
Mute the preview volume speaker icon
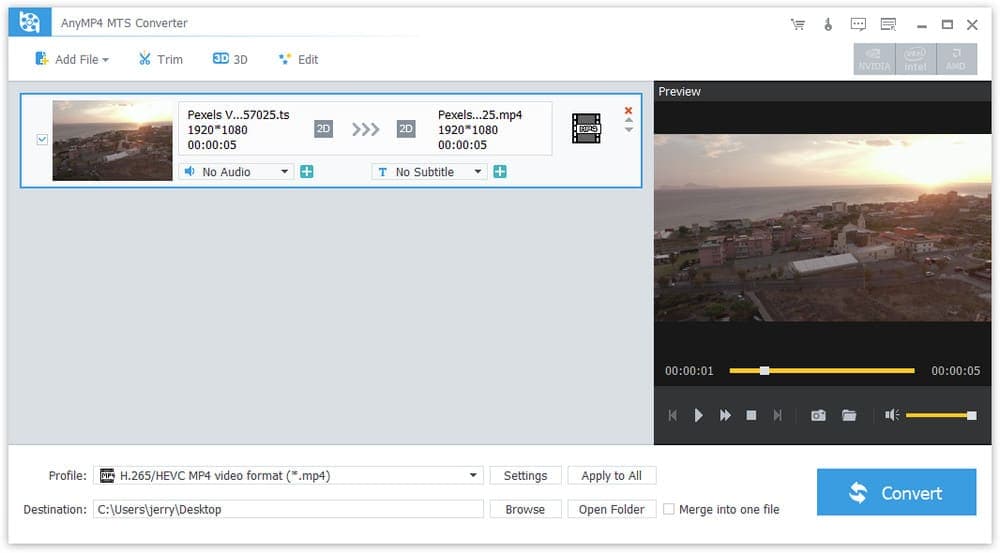pos(891,415)
